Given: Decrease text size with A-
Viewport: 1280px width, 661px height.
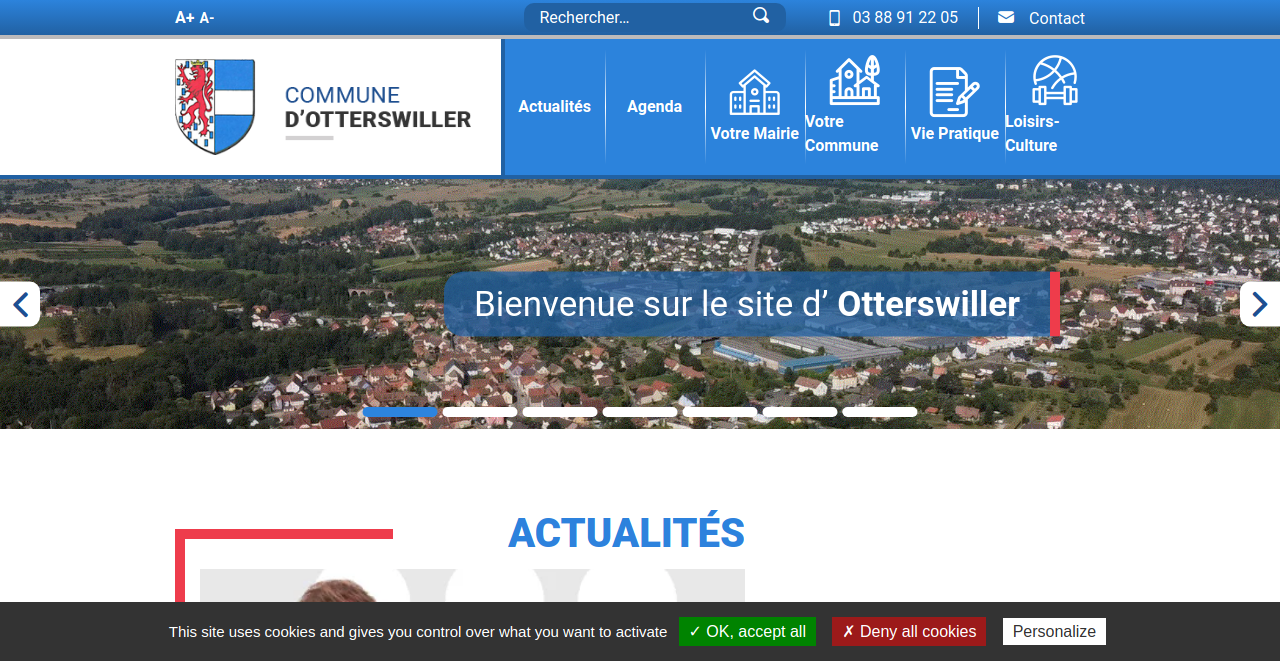Looking at the screenshot, I should [207, 17].
